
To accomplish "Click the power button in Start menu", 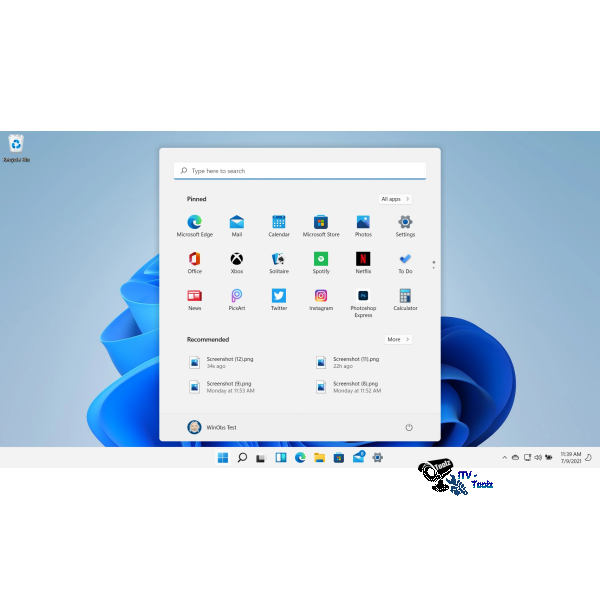I will tap(409, 427).
